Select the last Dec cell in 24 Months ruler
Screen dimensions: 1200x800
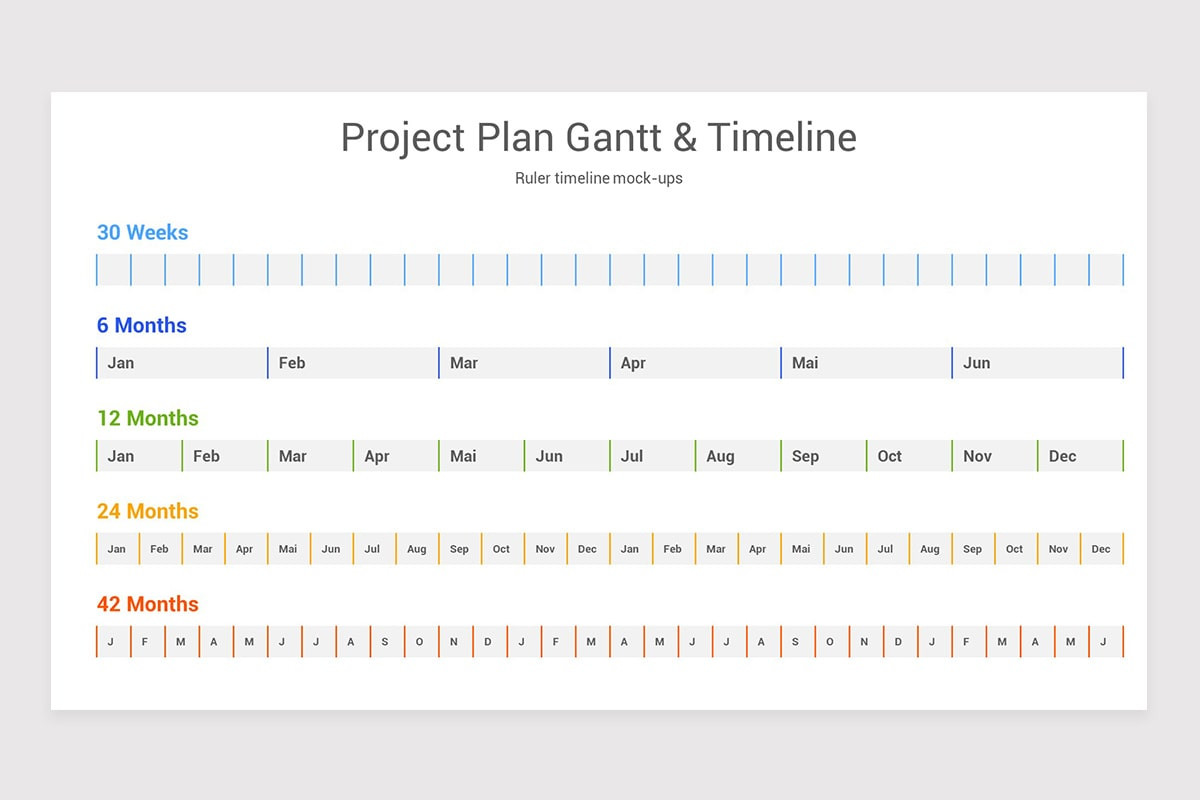tap(1102, 549)
